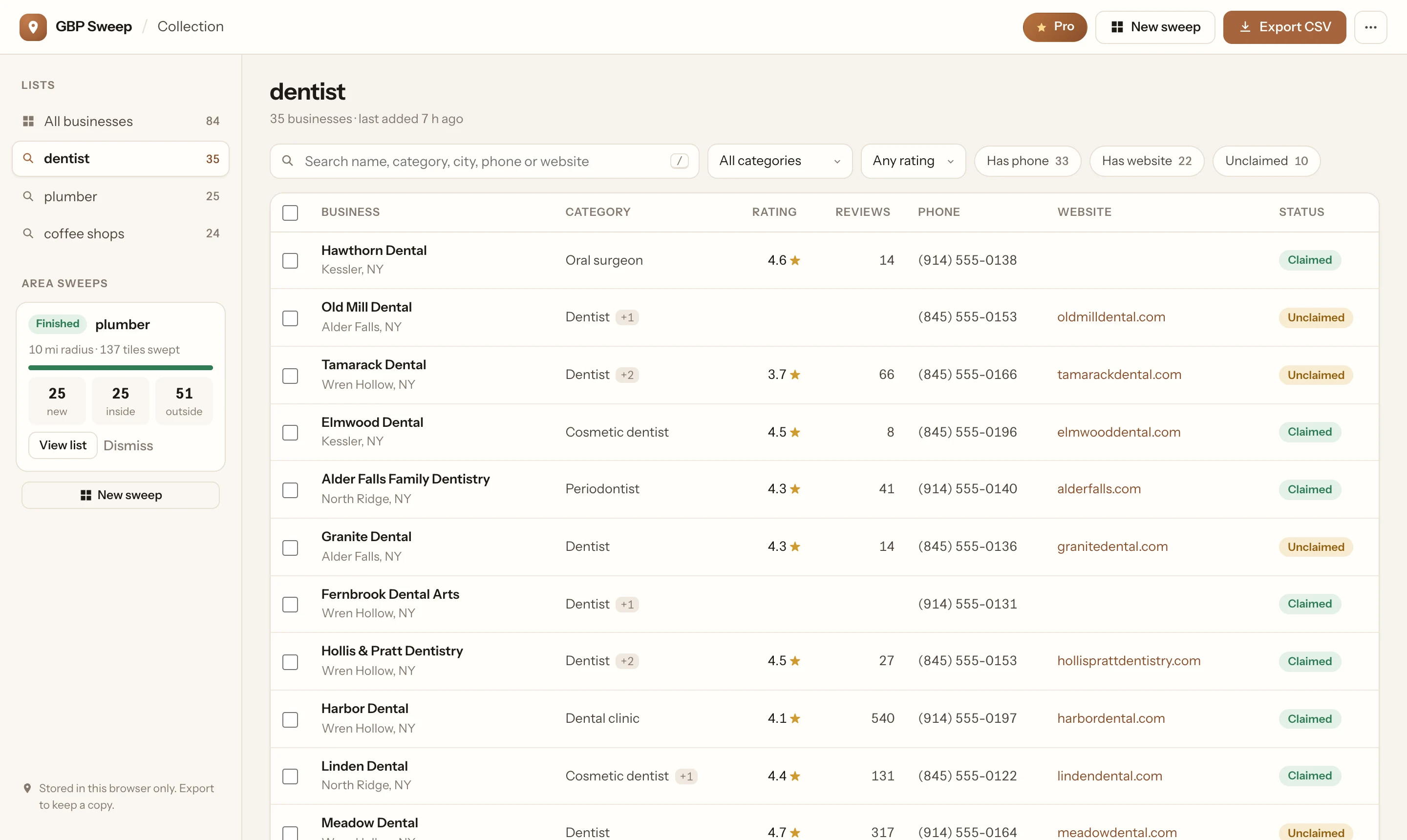Click the rating star for Linden Dental
1407x840 pixels.
pyautogui.click(x=795, y=776)
